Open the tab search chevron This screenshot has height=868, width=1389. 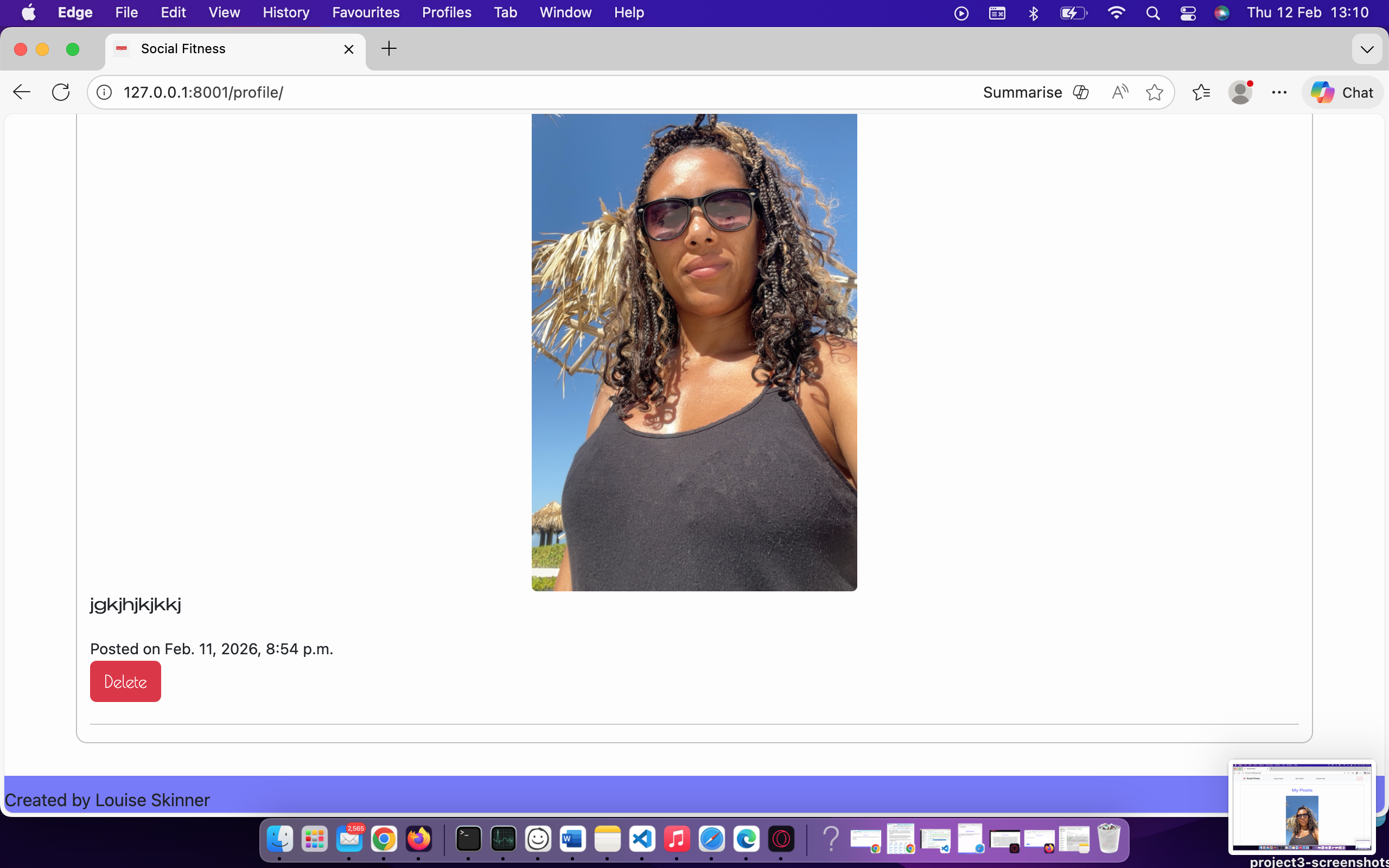coord(1367,49)
